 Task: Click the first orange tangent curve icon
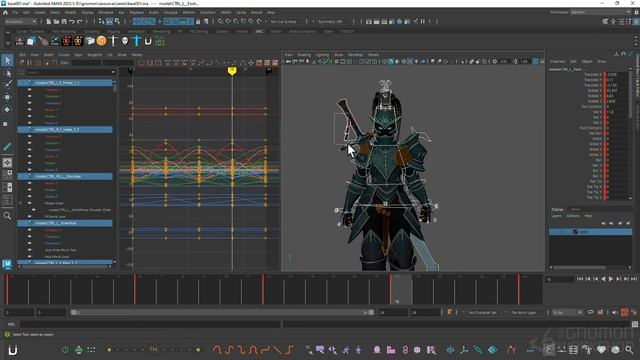click(x=217, y=350)
